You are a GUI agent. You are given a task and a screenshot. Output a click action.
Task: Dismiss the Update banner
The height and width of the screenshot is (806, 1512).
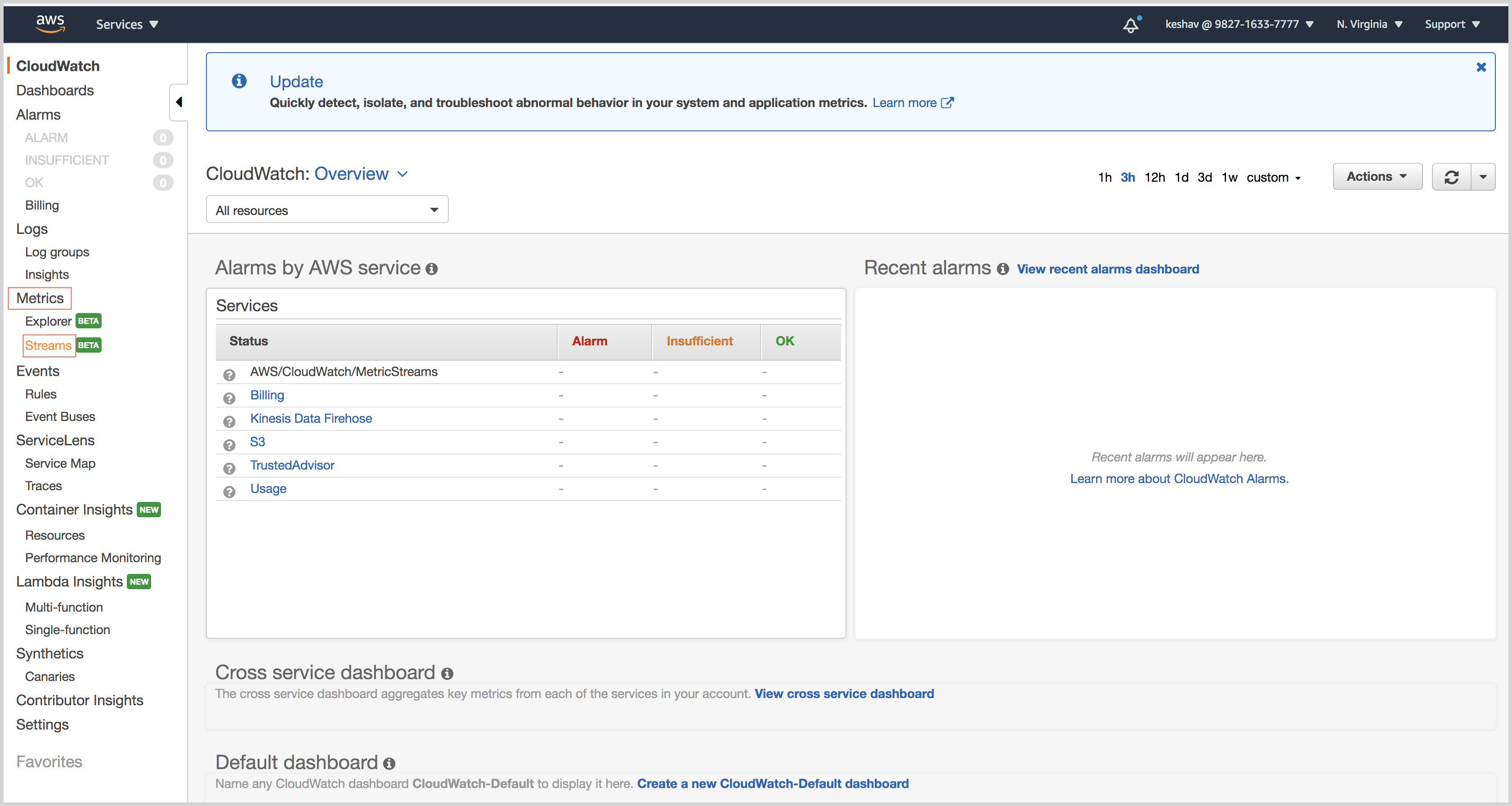(x=1481, y=67)
